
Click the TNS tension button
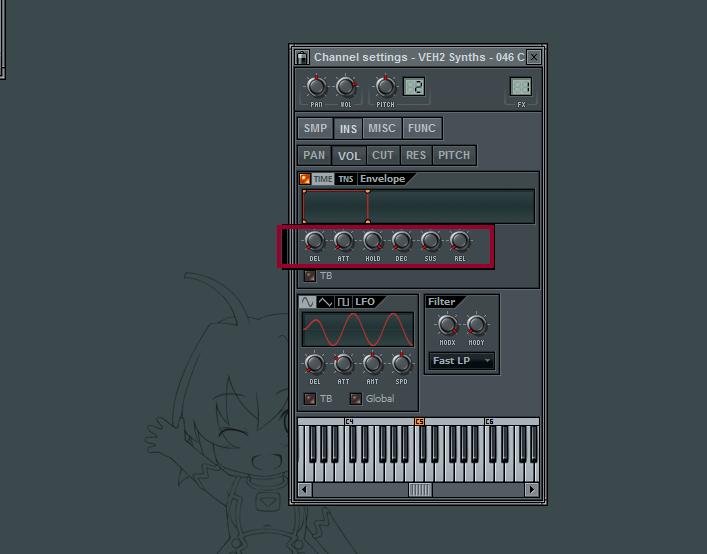[x=346, y=179]
